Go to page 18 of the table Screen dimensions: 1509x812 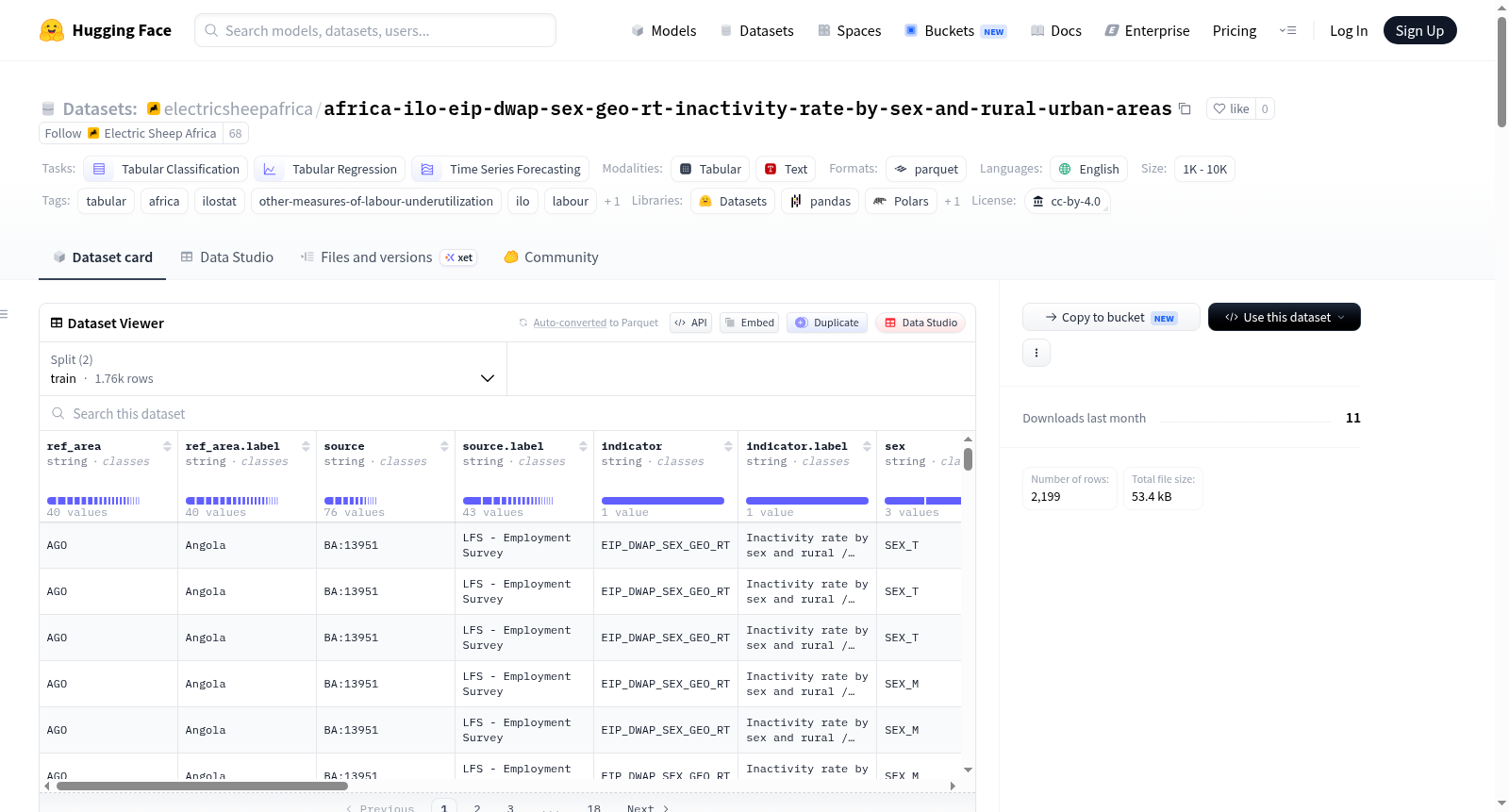(x=594, y=808)
